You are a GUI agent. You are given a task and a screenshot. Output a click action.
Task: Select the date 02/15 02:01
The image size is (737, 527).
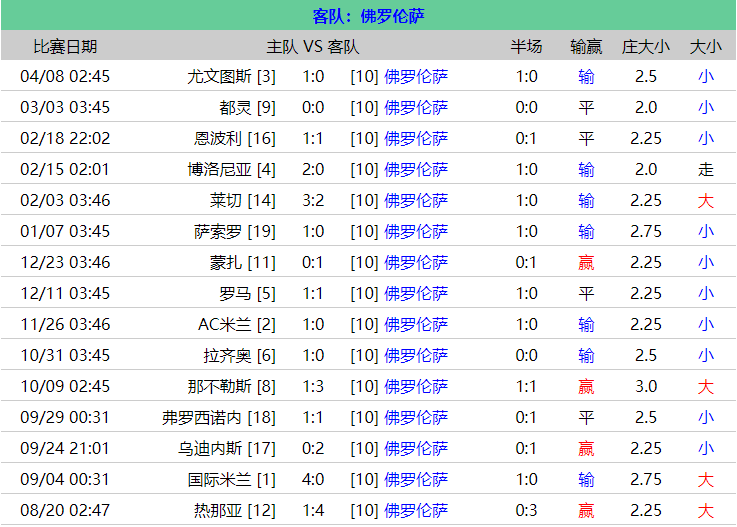(65, 169)
